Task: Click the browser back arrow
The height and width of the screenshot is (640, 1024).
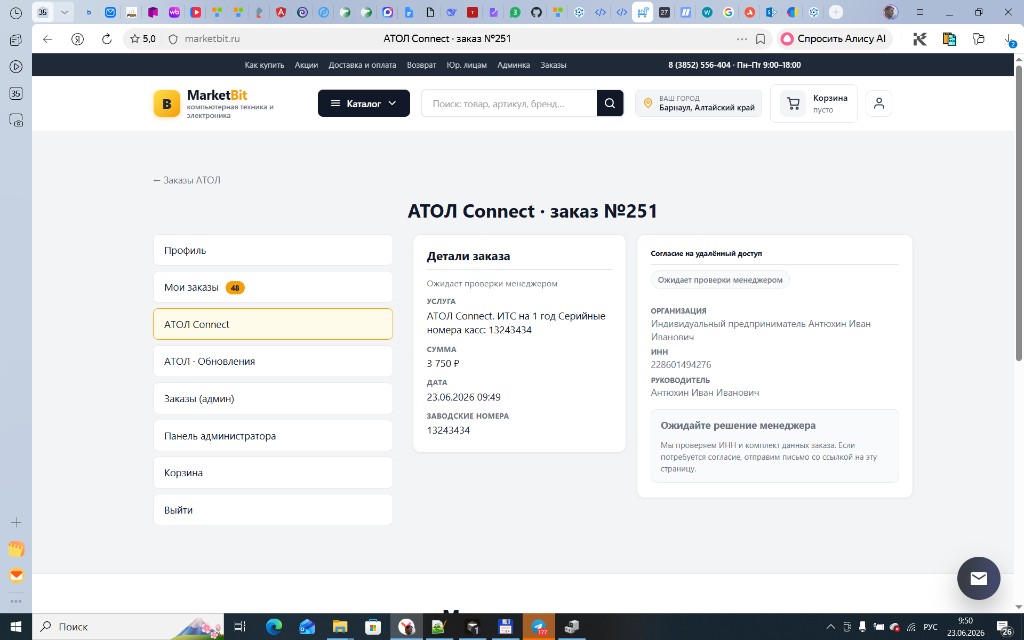Action: coord(48,39)
